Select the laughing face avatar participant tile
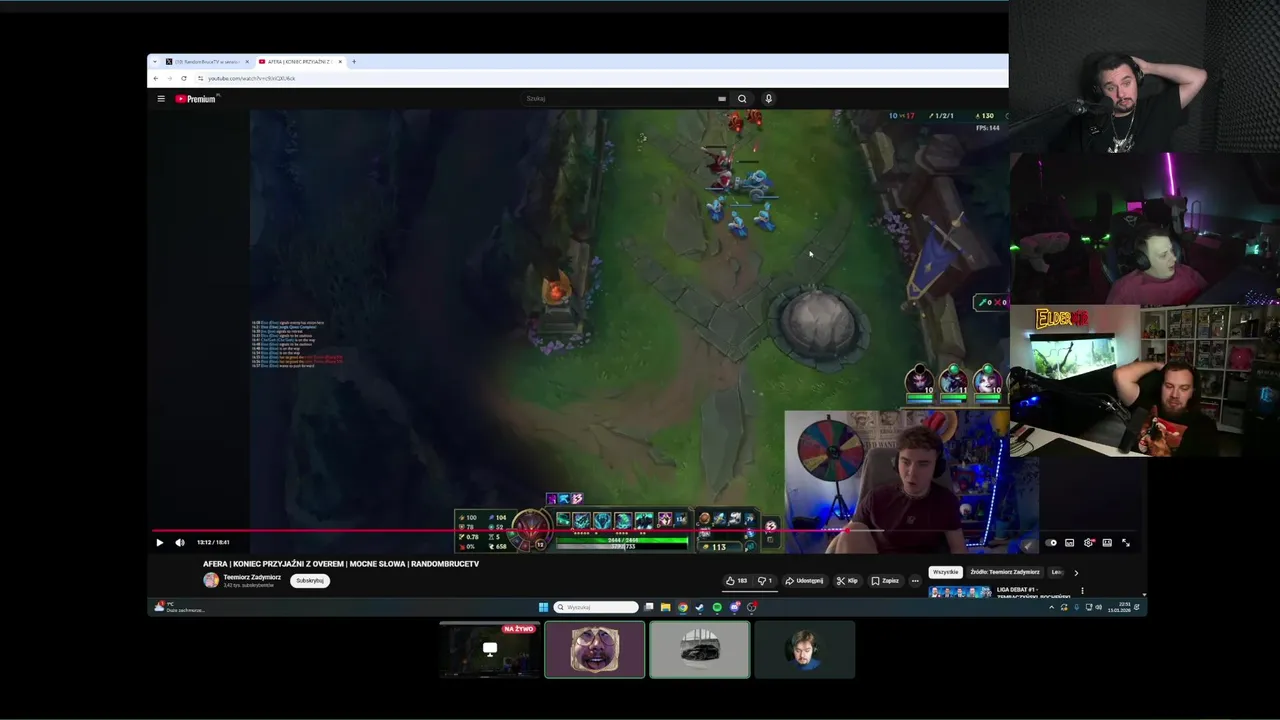 (595, 649)
